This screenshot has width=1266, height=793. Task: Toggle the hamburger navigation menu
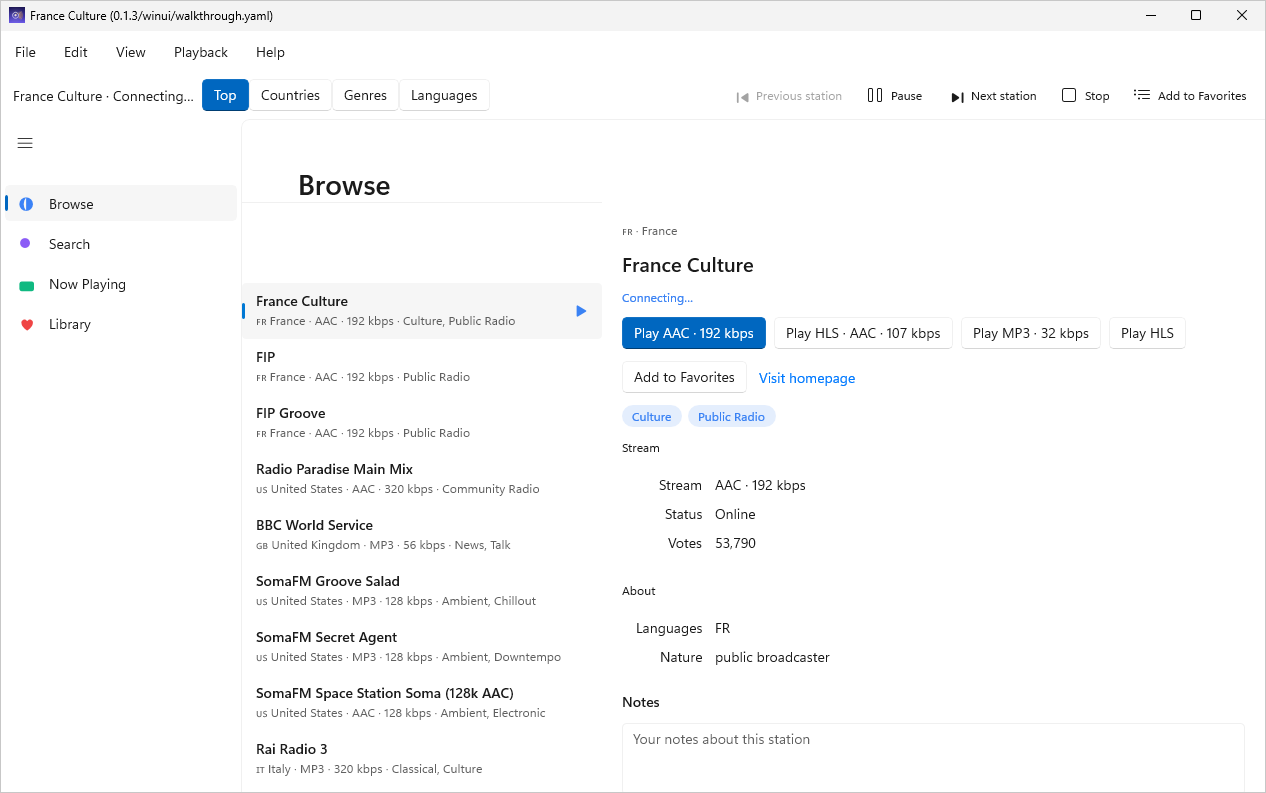[25, 143]
